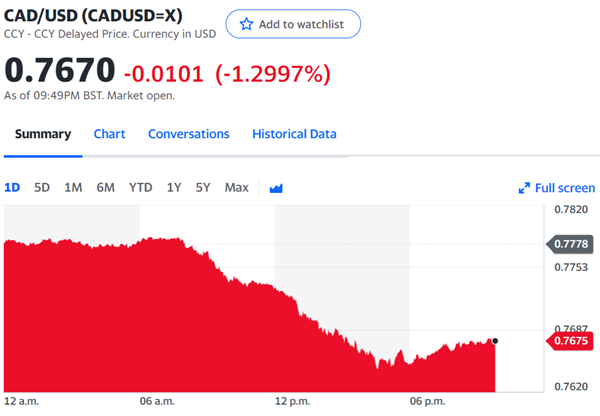Open the Conversations tab

pyautogui.click(x=189, y=134)
